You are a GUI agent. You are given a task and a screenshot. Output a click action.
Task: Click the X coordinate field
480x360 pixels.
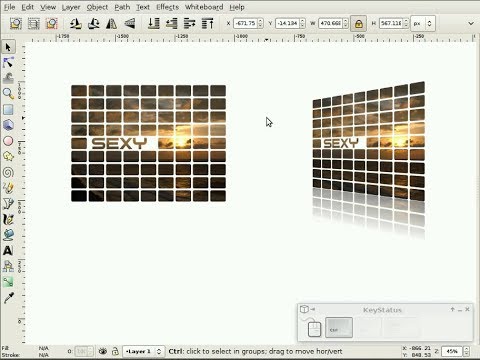[245, 23]
